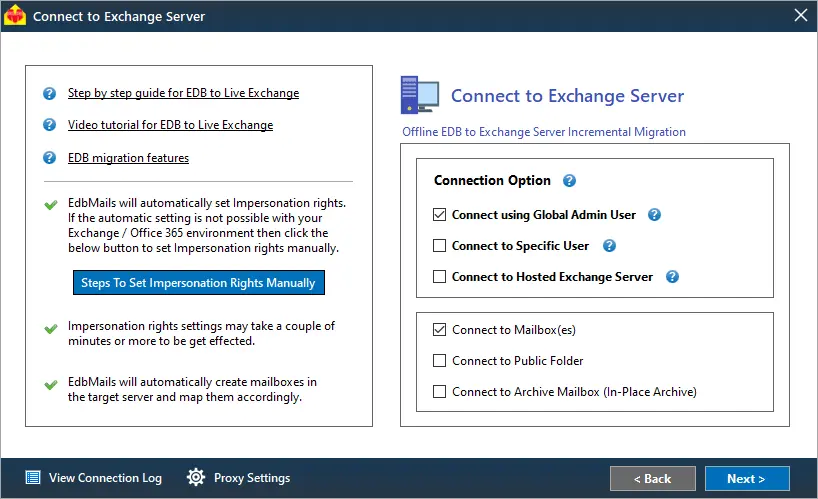Toggle the Connect to Mailbox(es) checkbox

(439, 330)
